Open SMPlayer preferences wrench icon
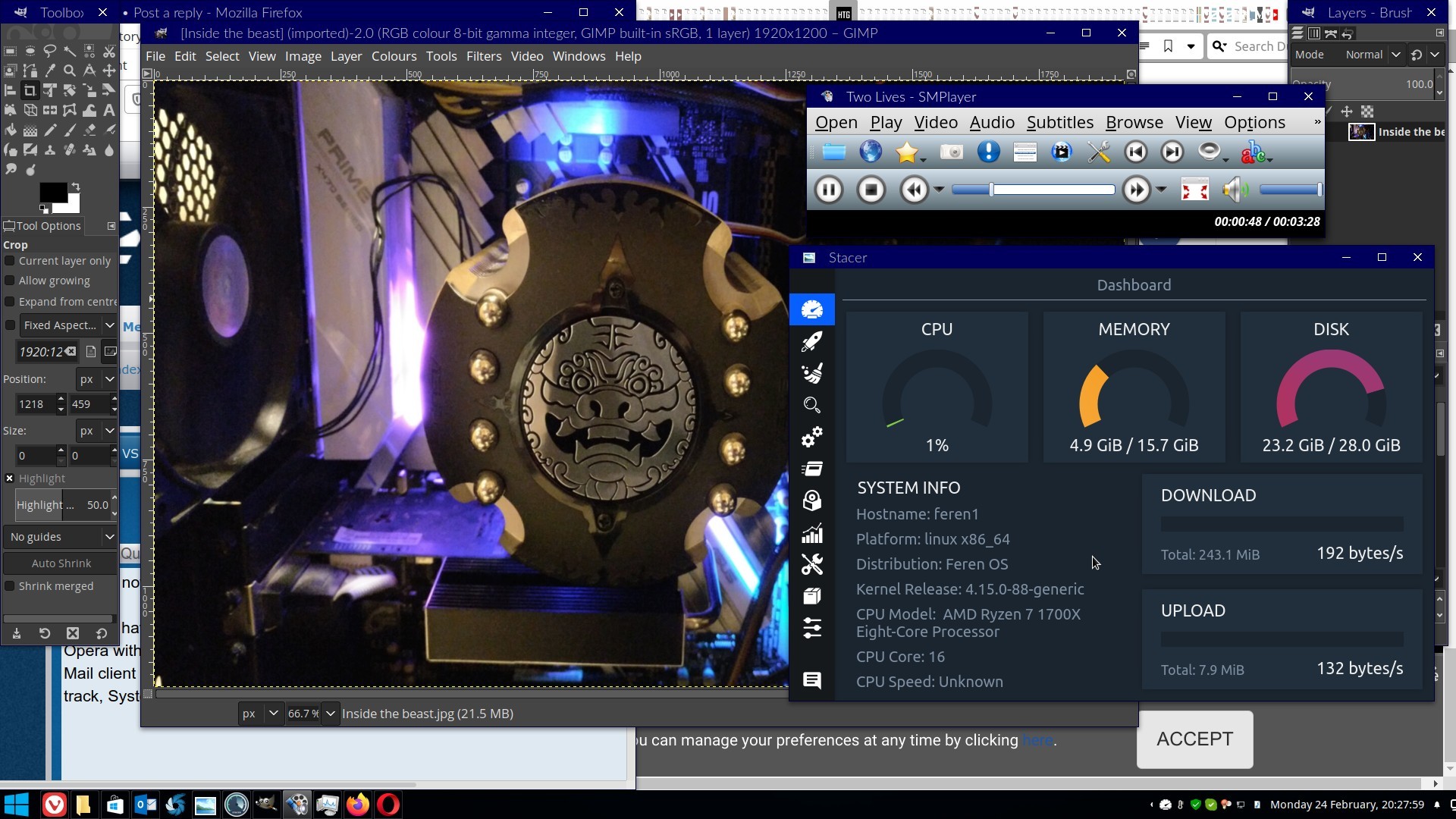This screenshot has height=819, width=1456. click(1098, 152)
